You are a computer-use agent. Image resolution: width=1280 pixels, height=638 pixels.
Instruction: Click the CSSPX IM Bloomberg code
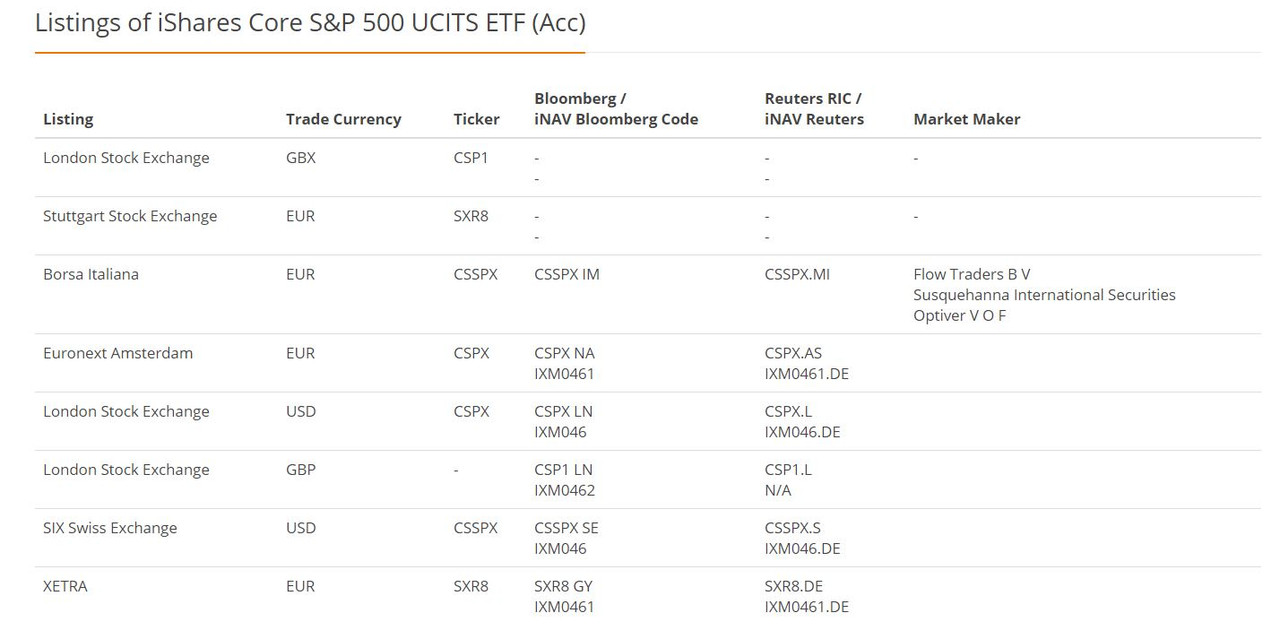[x=567, y=274]
